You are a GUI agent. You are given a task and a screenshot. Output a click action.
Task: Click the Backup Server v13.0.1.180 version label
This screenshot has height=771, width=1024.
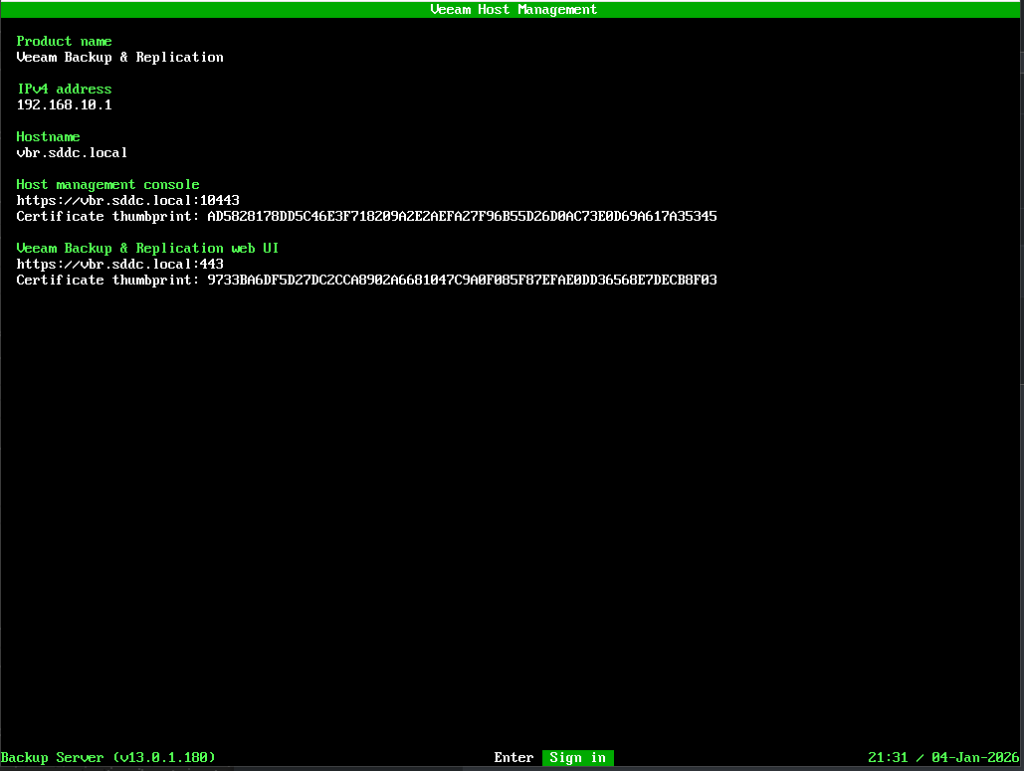tap(108, 758)
